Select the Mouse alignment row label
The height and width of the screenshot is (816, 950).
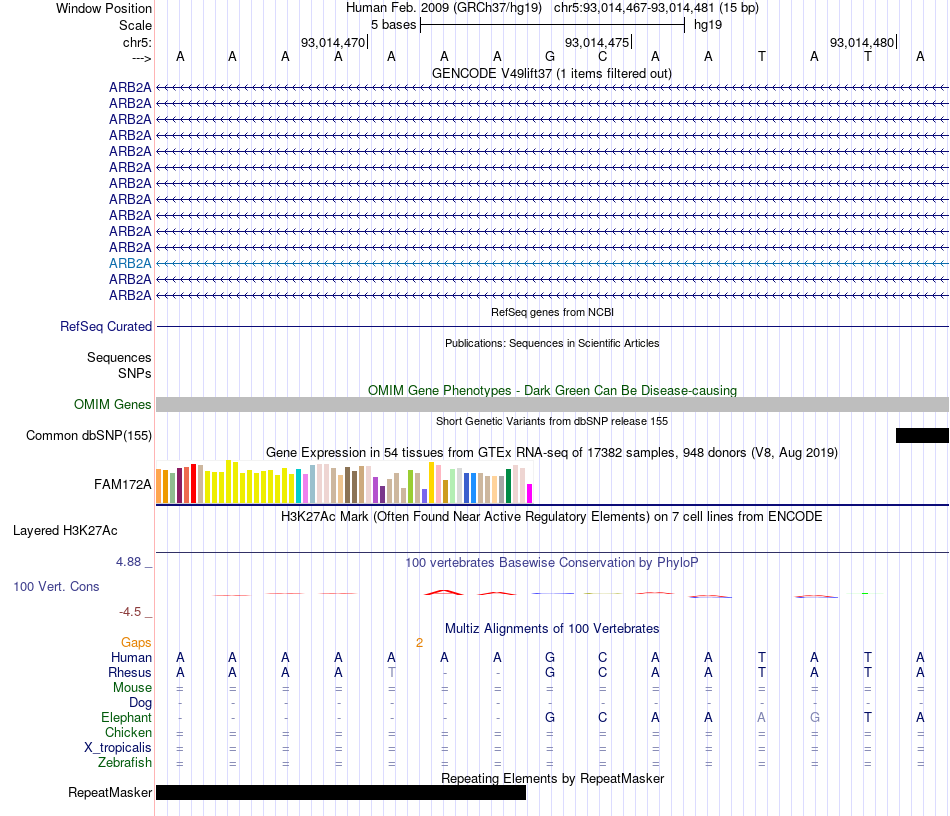(x=132, y=688)
